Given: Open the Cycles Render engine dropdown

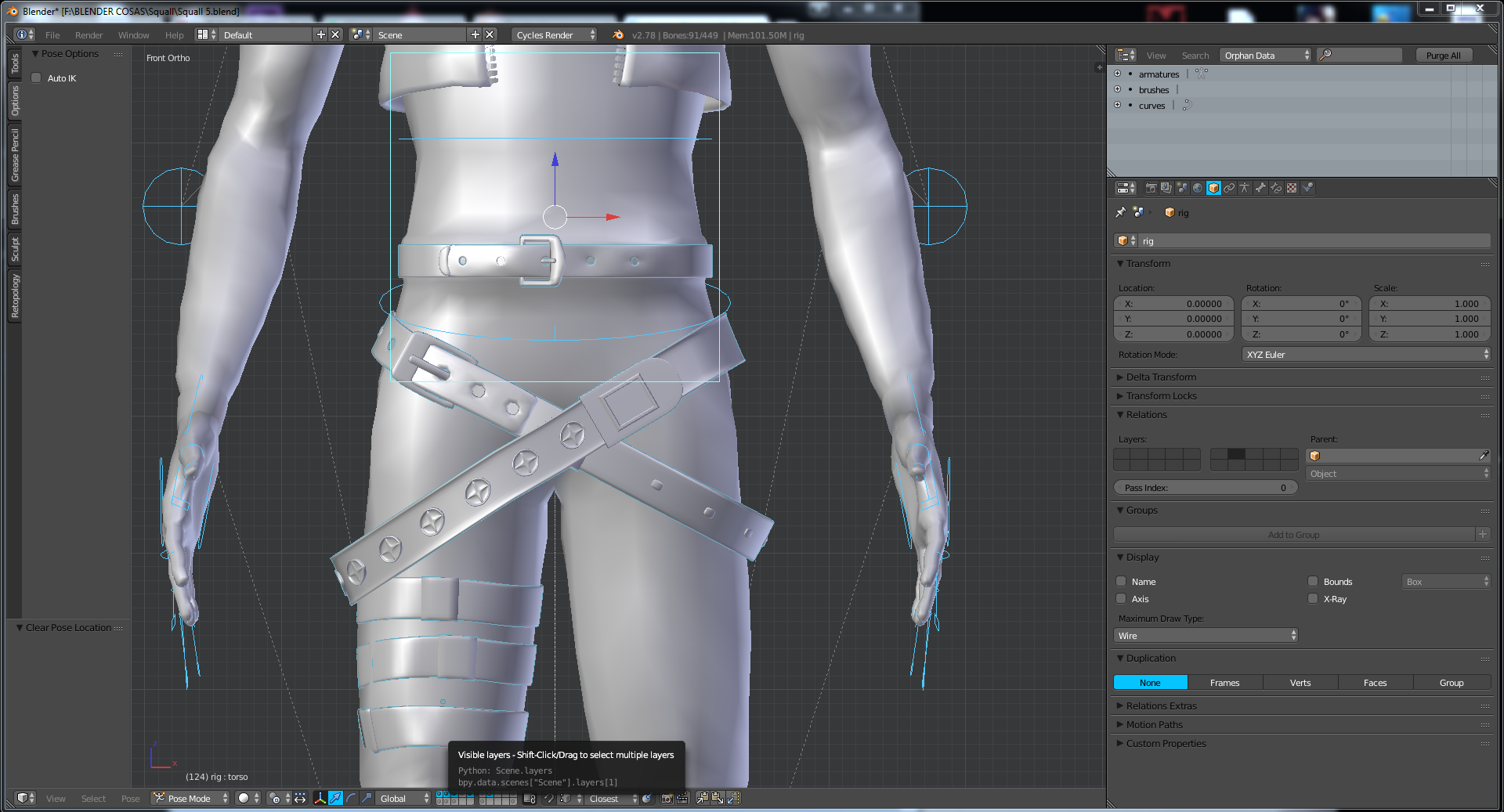Looking at the screenshot, I should [554, 34].
